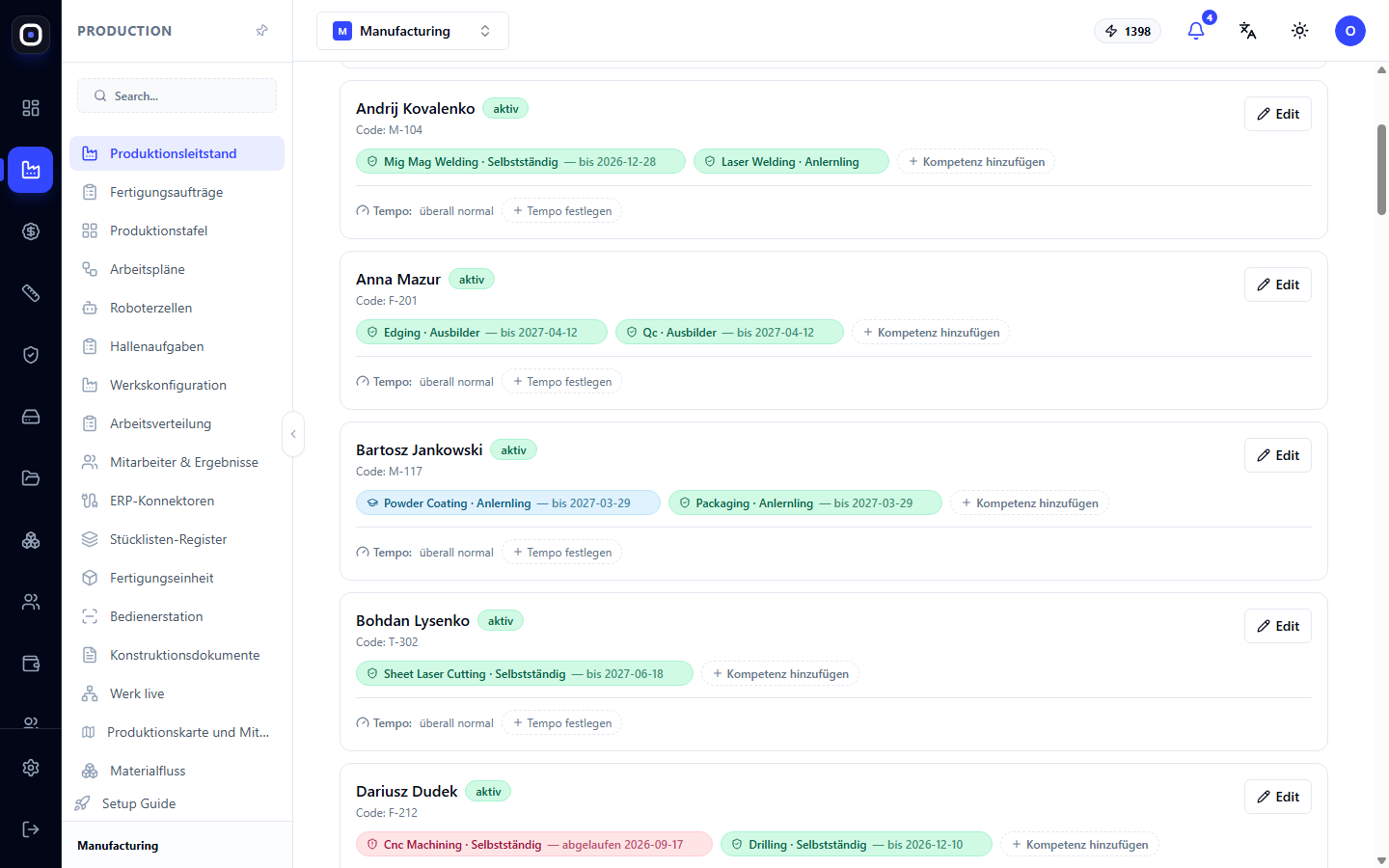Viewport: 1389px width, 868px height.
Task: Select the finance dollar icon in rail
Action: [x=31, y=231]
